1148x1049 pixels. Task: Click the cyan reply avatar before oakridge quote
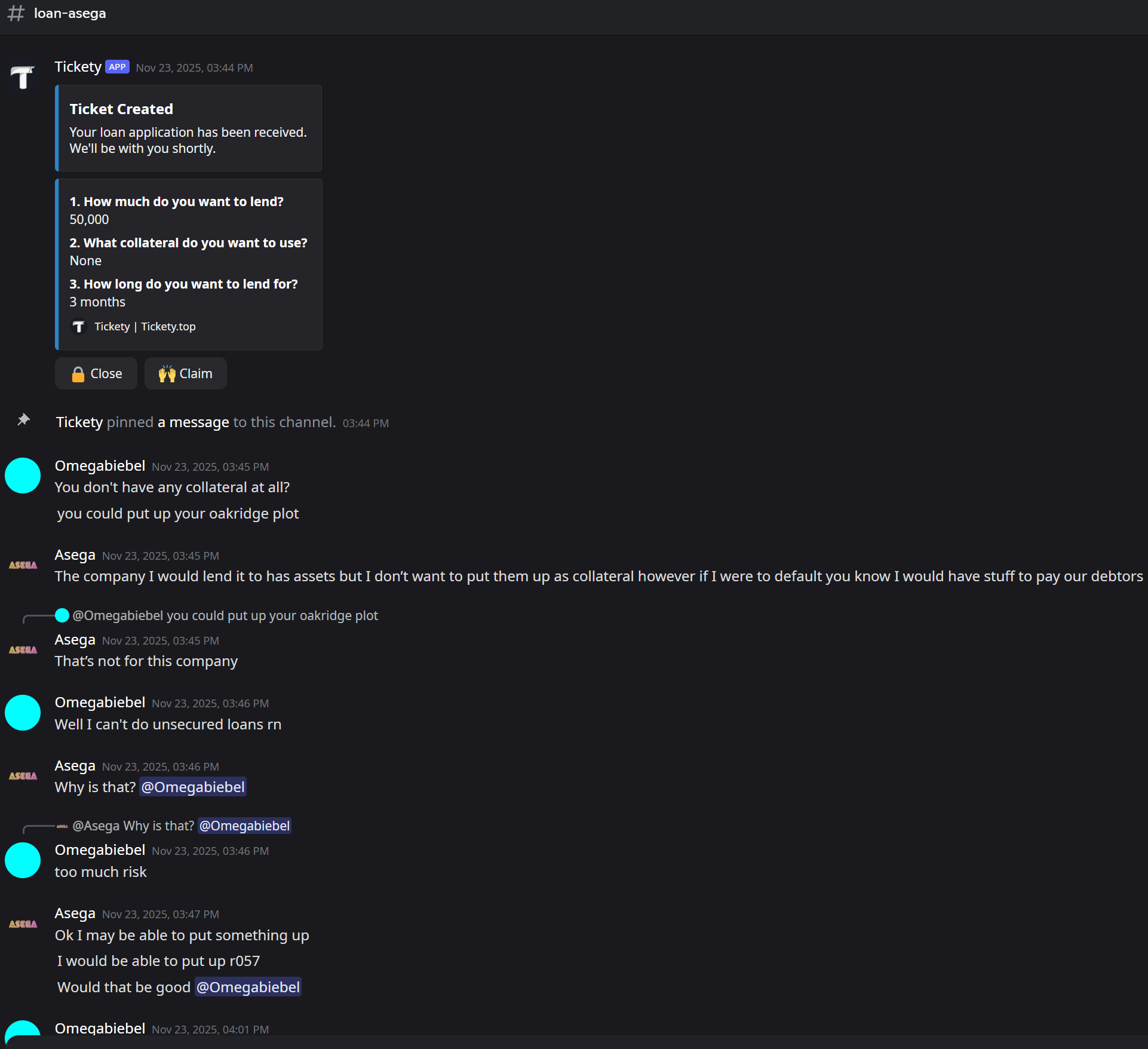[x=62, y=615]
